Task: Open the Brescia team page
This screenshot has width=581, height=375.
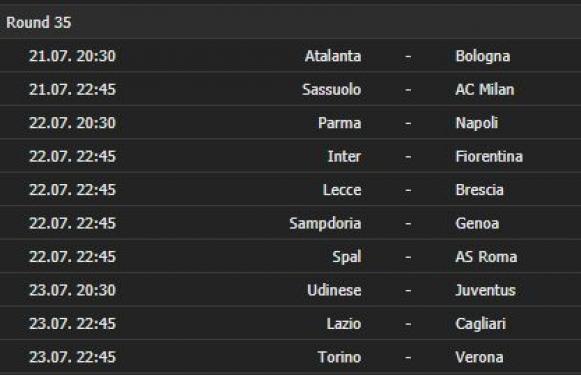Action: (479, 190)
